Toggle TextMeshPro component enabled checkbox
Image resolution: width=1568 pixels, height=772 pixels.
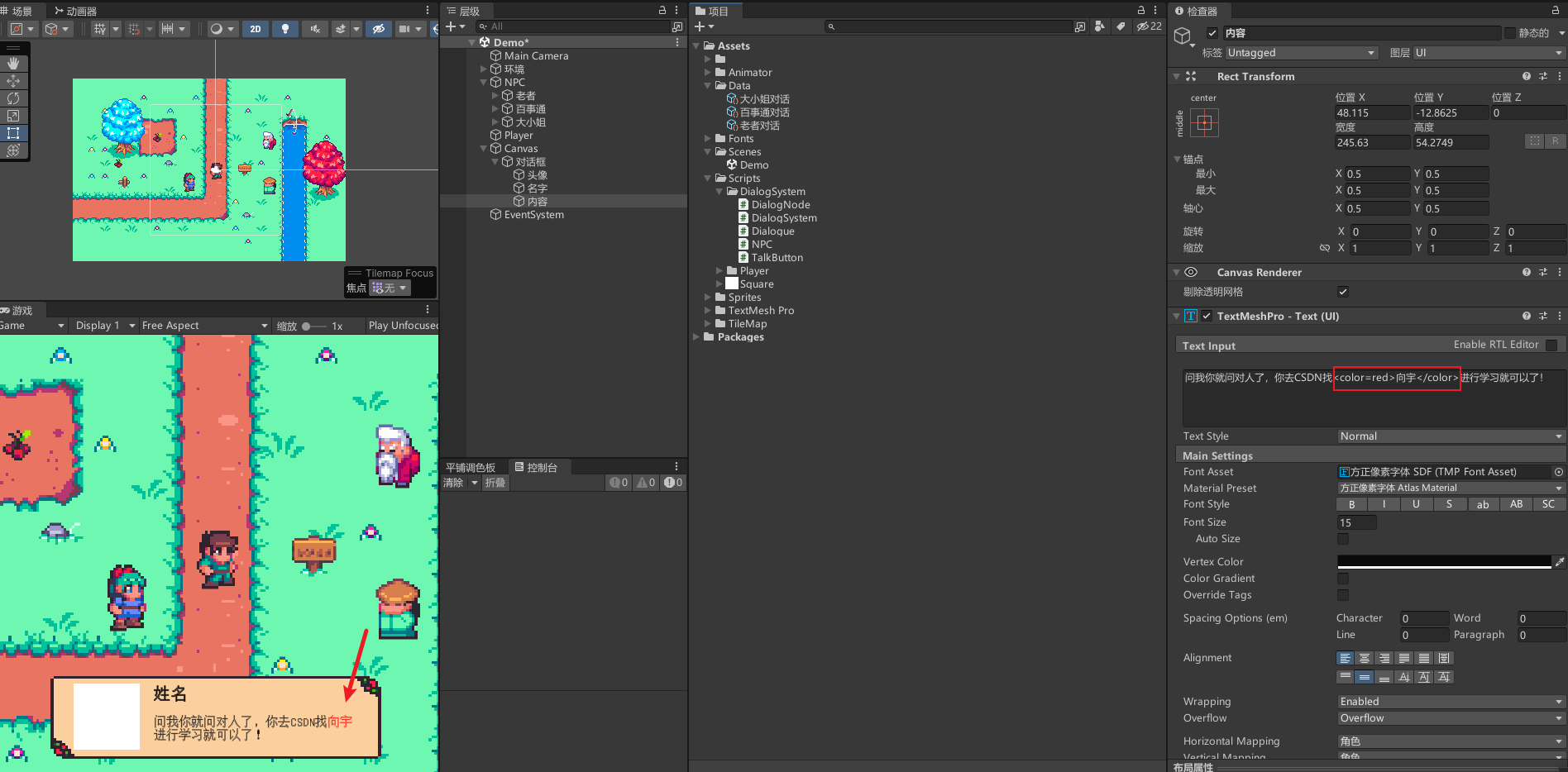pos(1207,316)
